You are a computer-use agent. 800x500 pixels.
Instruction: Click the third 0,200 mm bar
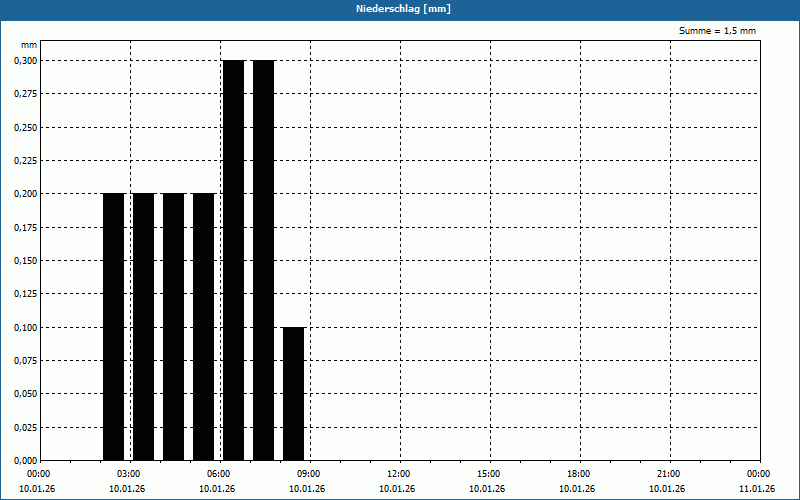pyautogui.click(x=173, y=326)
